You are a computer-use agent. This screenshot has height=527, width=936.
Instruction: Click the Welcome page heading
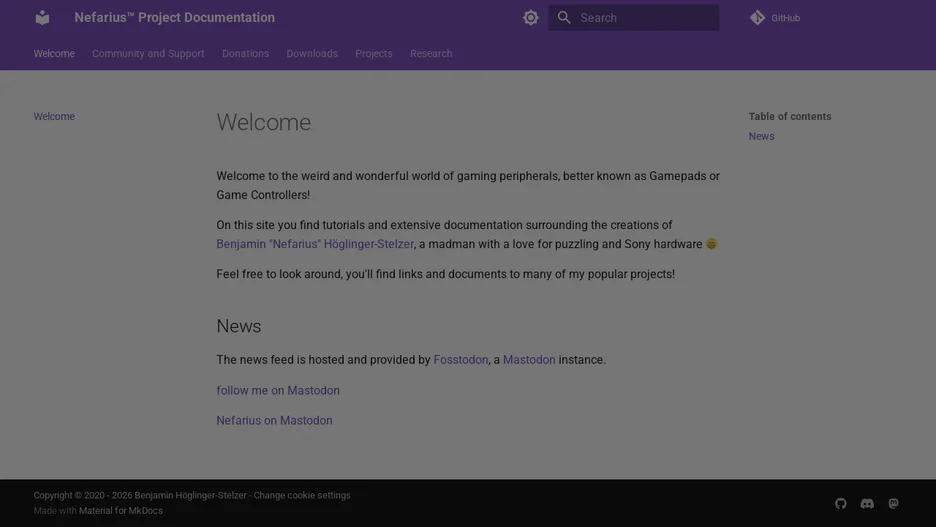point(263,122)
